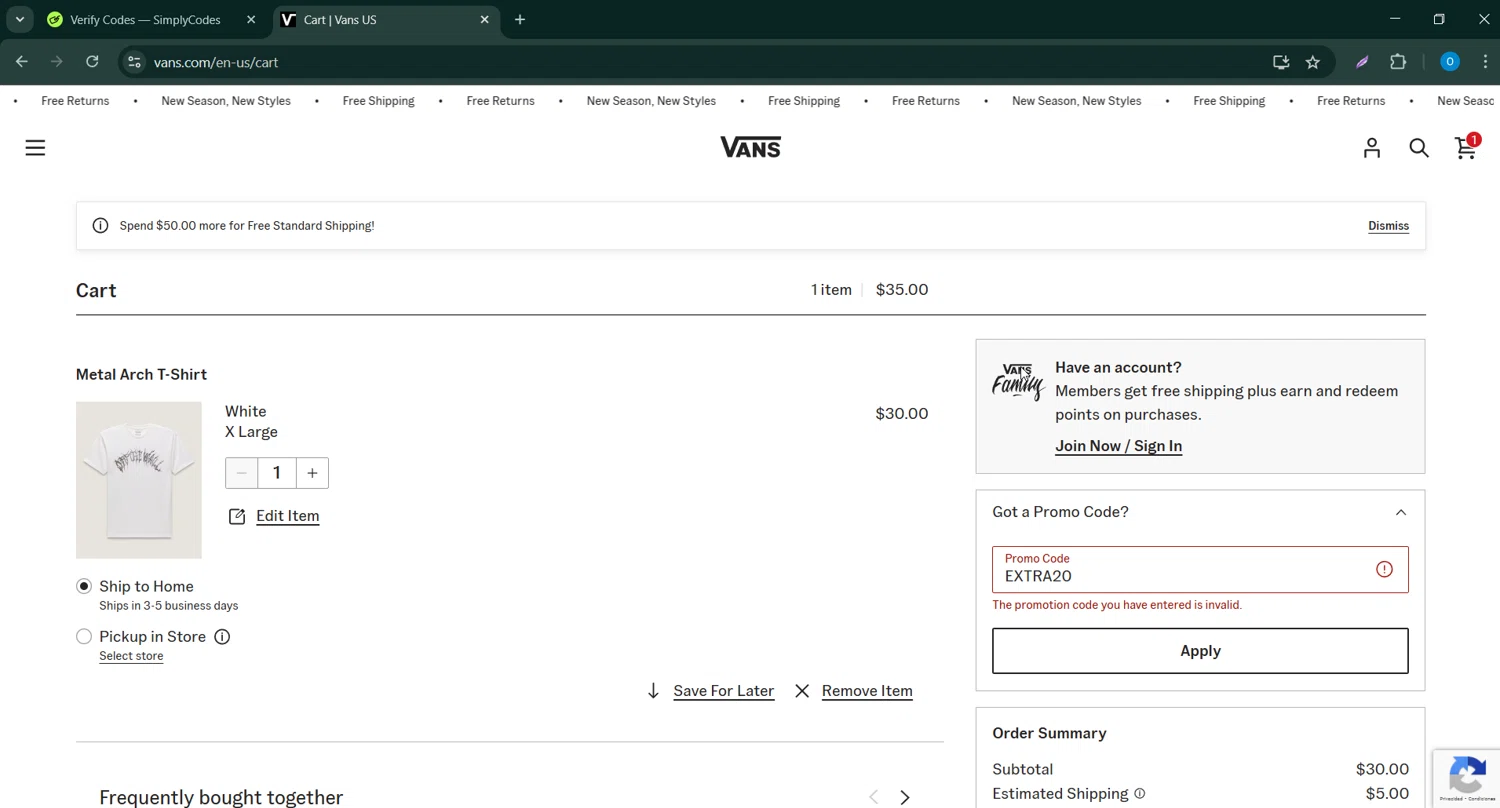Open Join Now / Sign In link

[1118, 446]
